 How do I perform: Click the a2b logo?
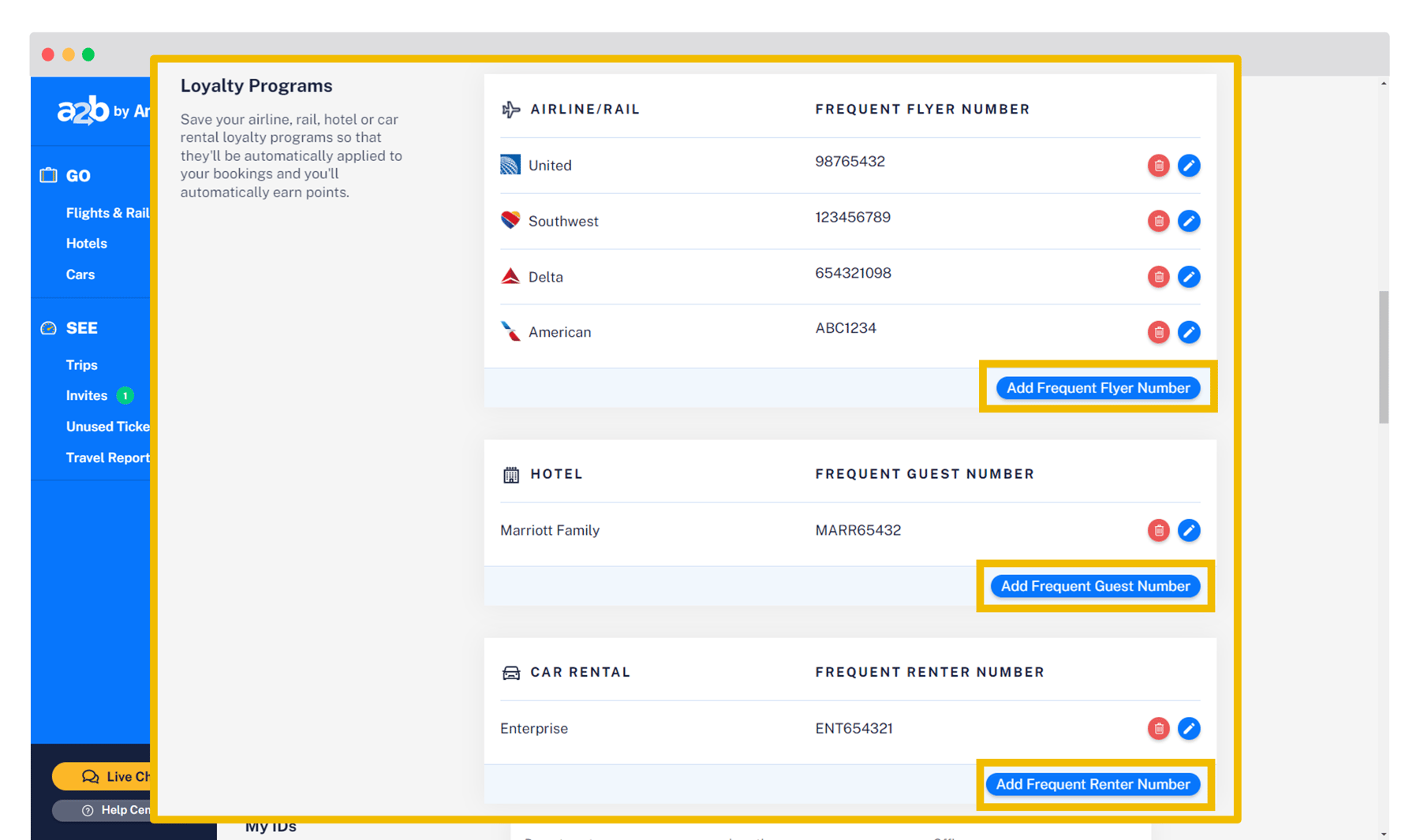pyautogui.click(x=83, y=110)
